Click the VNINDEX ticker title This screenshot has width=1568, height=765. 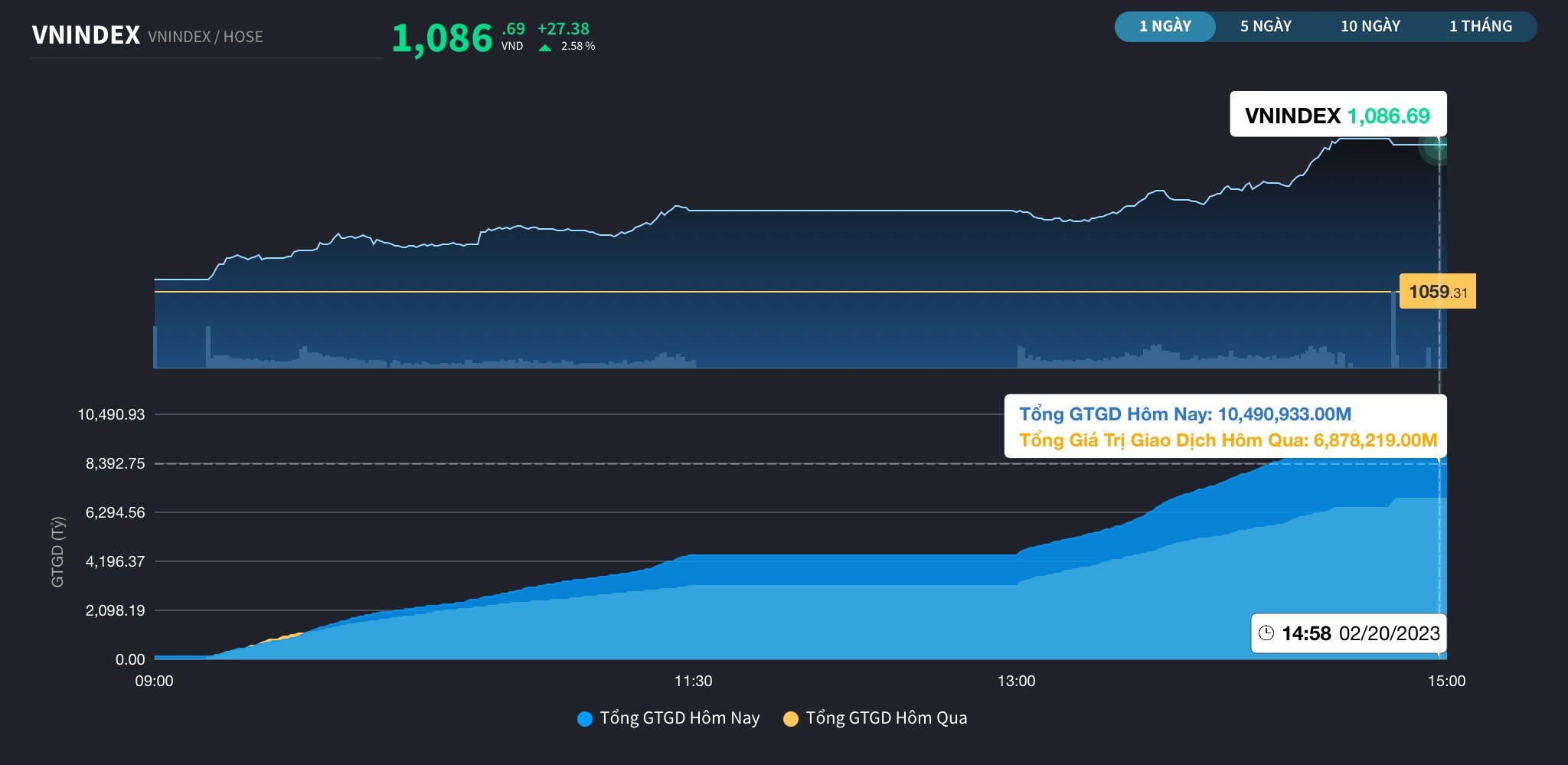86,35
